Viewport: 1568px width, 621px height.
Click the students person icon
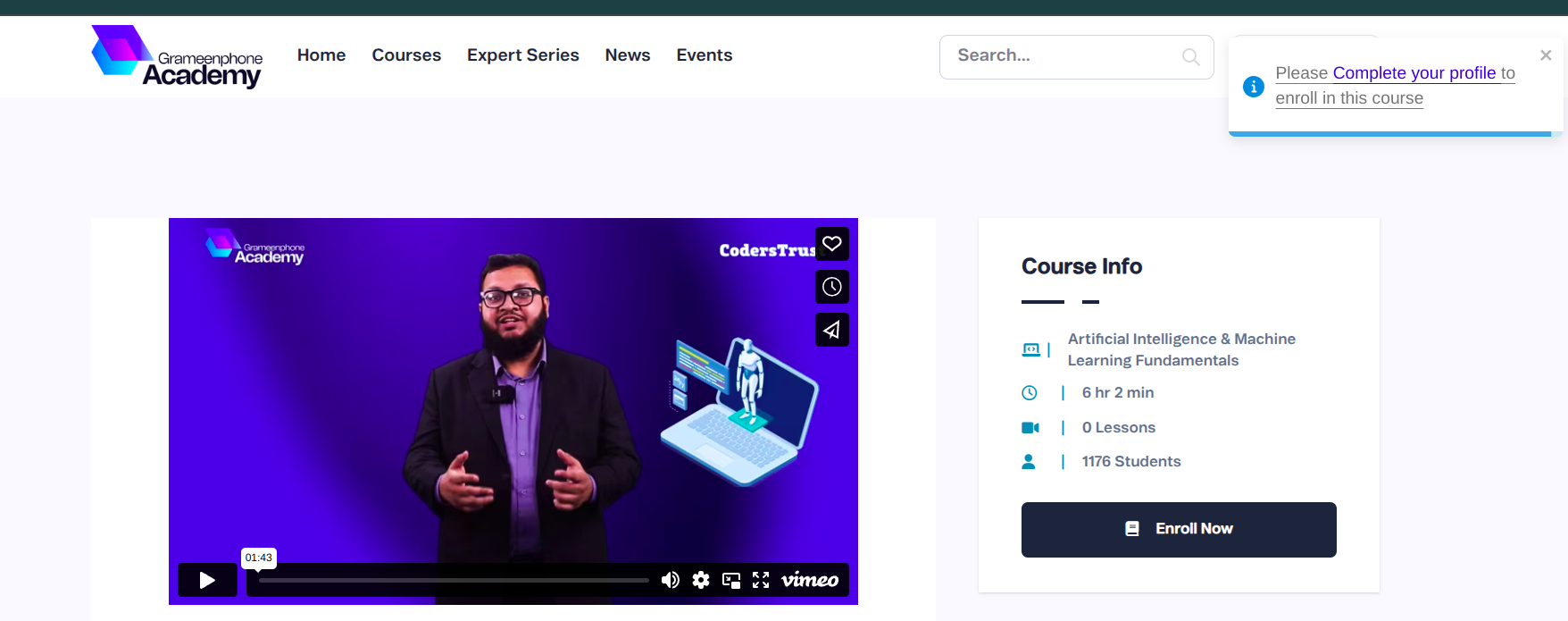click(1029, 462)
